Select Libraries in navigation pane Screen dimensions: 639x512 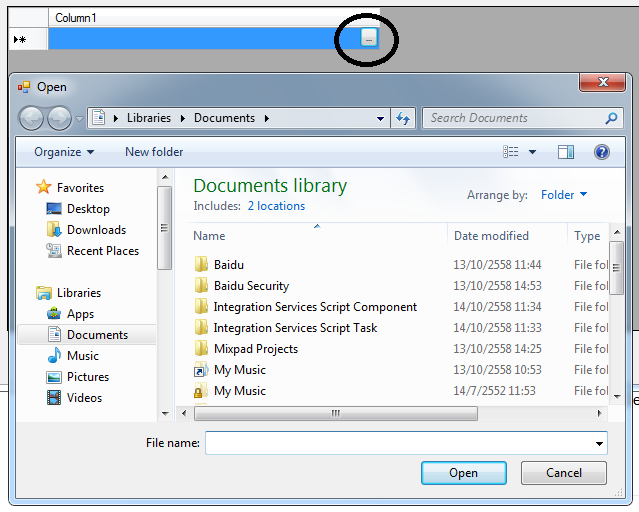79,293
